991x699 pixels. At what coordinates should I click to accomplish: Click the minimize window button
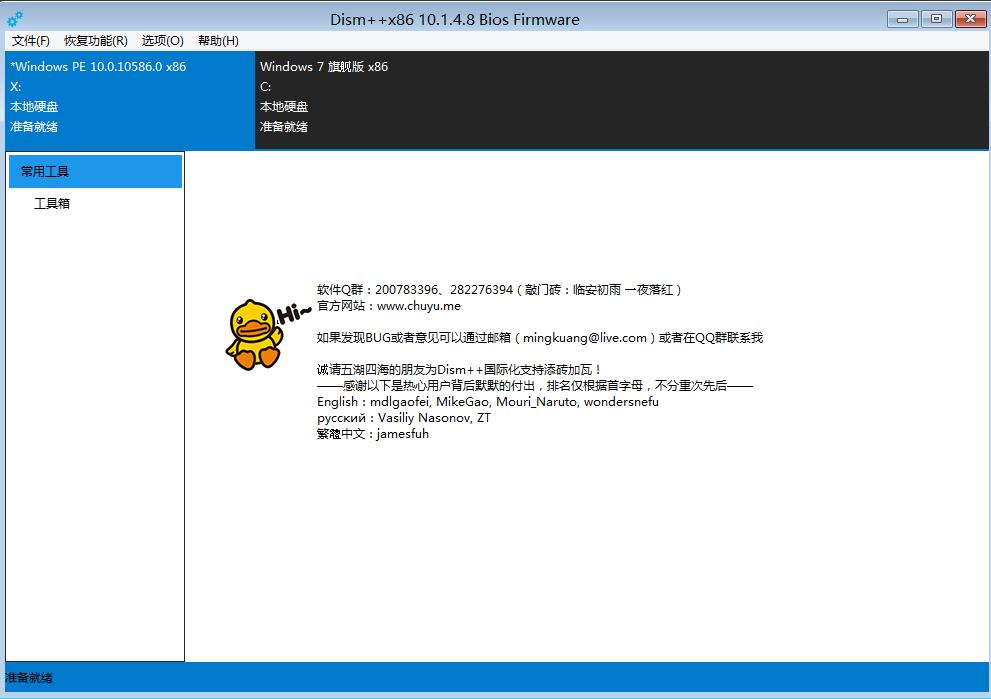pyautogui.click(x=901, y=18)
